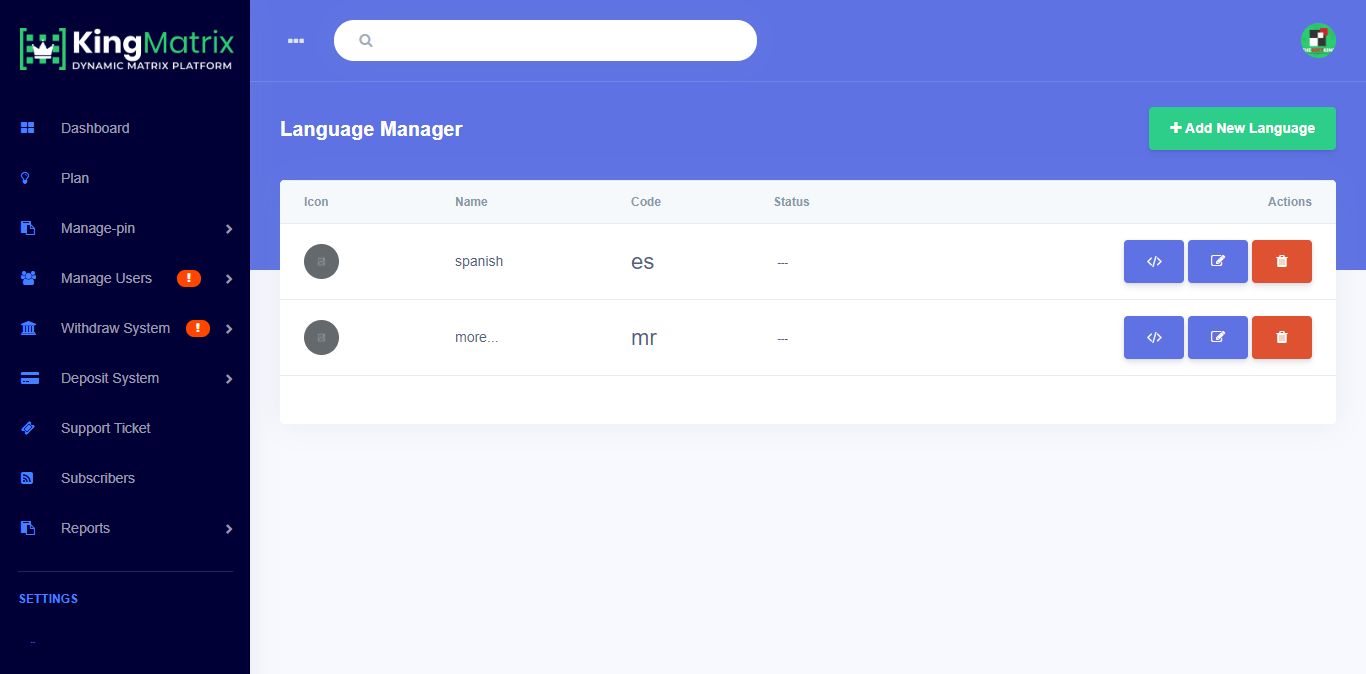Open the Dashboard grid icon
Image resolution: width=1366 pixels, height=674 pixels.
click(x=28, y=128)
